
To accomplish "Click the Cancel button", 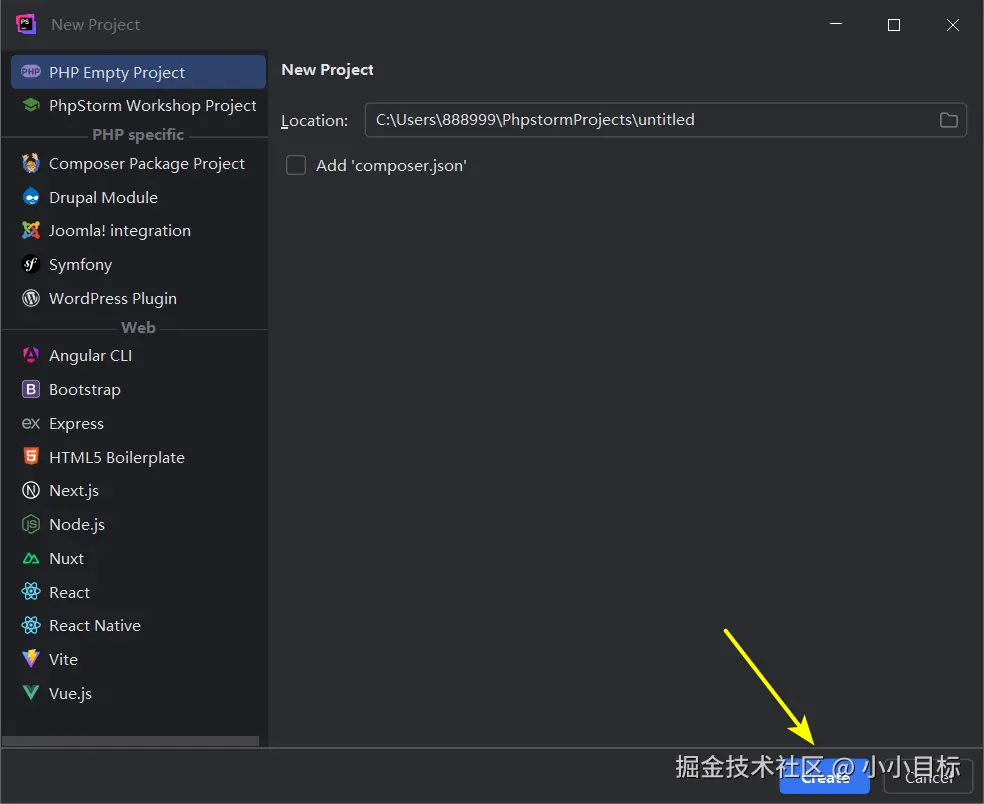I will [x=928, y=778].
